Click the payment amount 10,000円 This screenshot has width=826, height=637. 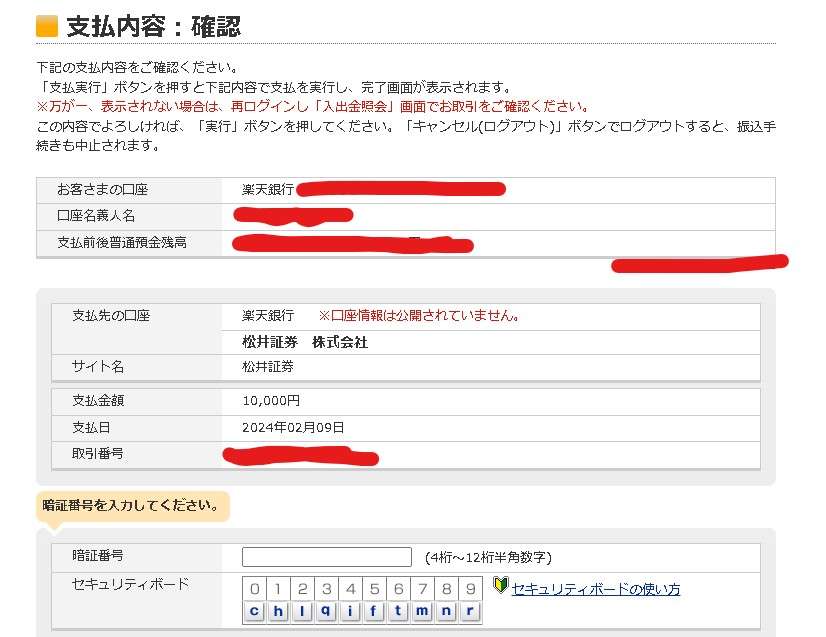271,400
